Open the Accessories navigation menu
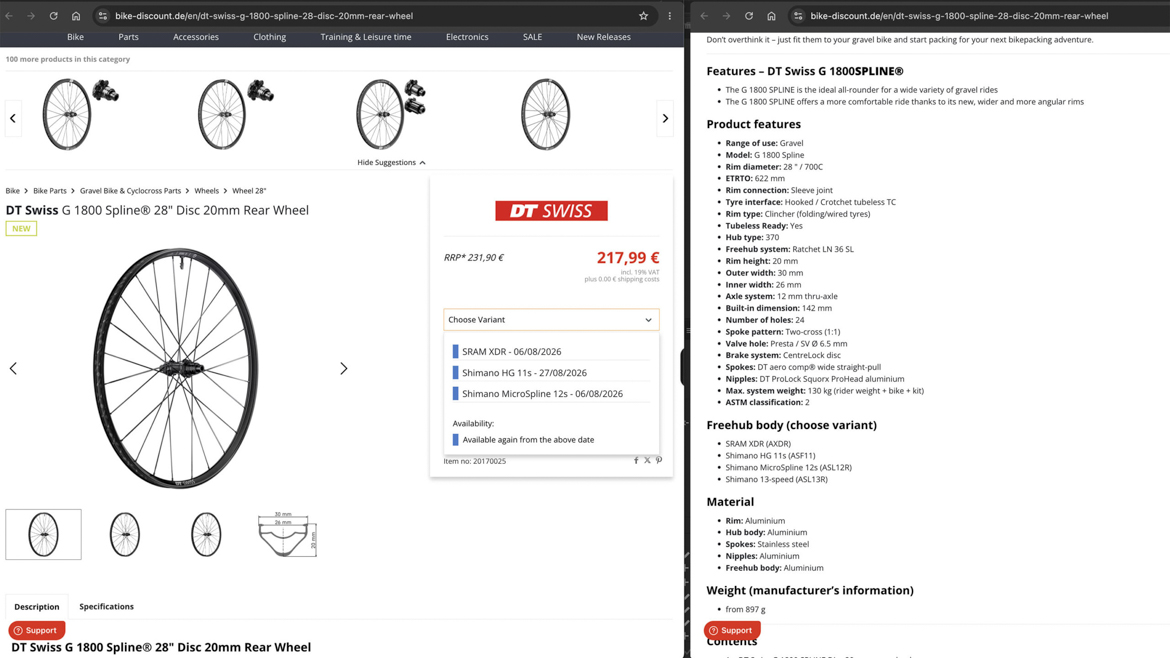Viewport: 1170px width, 658px height. pyautogui.click(x=195, y=37)
